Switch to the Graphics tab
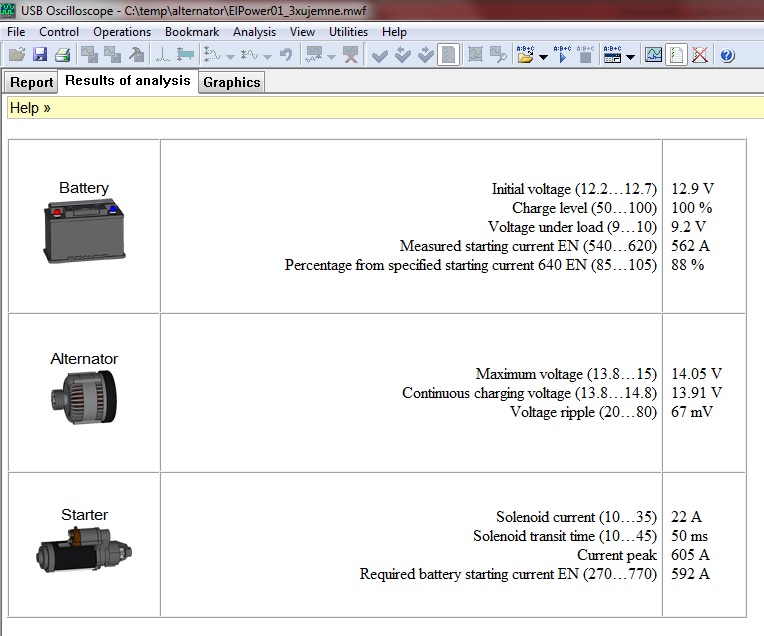The width and height of the screenshot is (764, 636). 231,83
